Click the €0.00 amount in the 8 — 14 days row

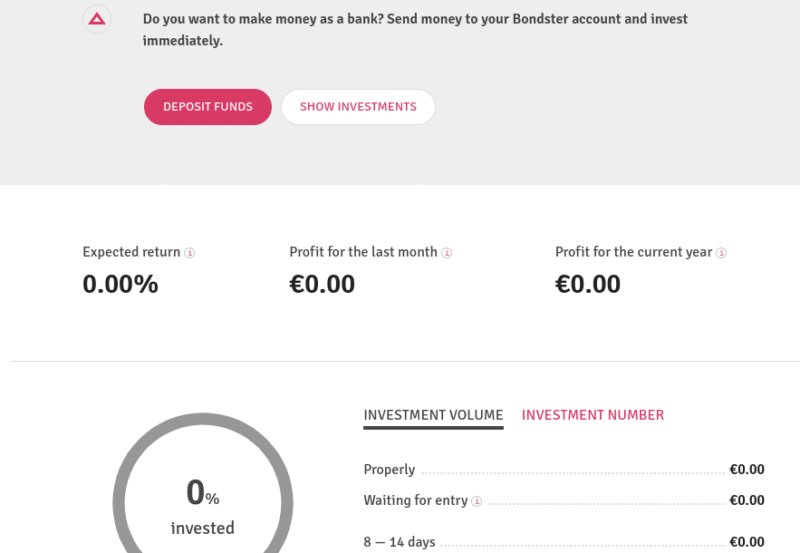pyautogui.click(x=747, y=542)
